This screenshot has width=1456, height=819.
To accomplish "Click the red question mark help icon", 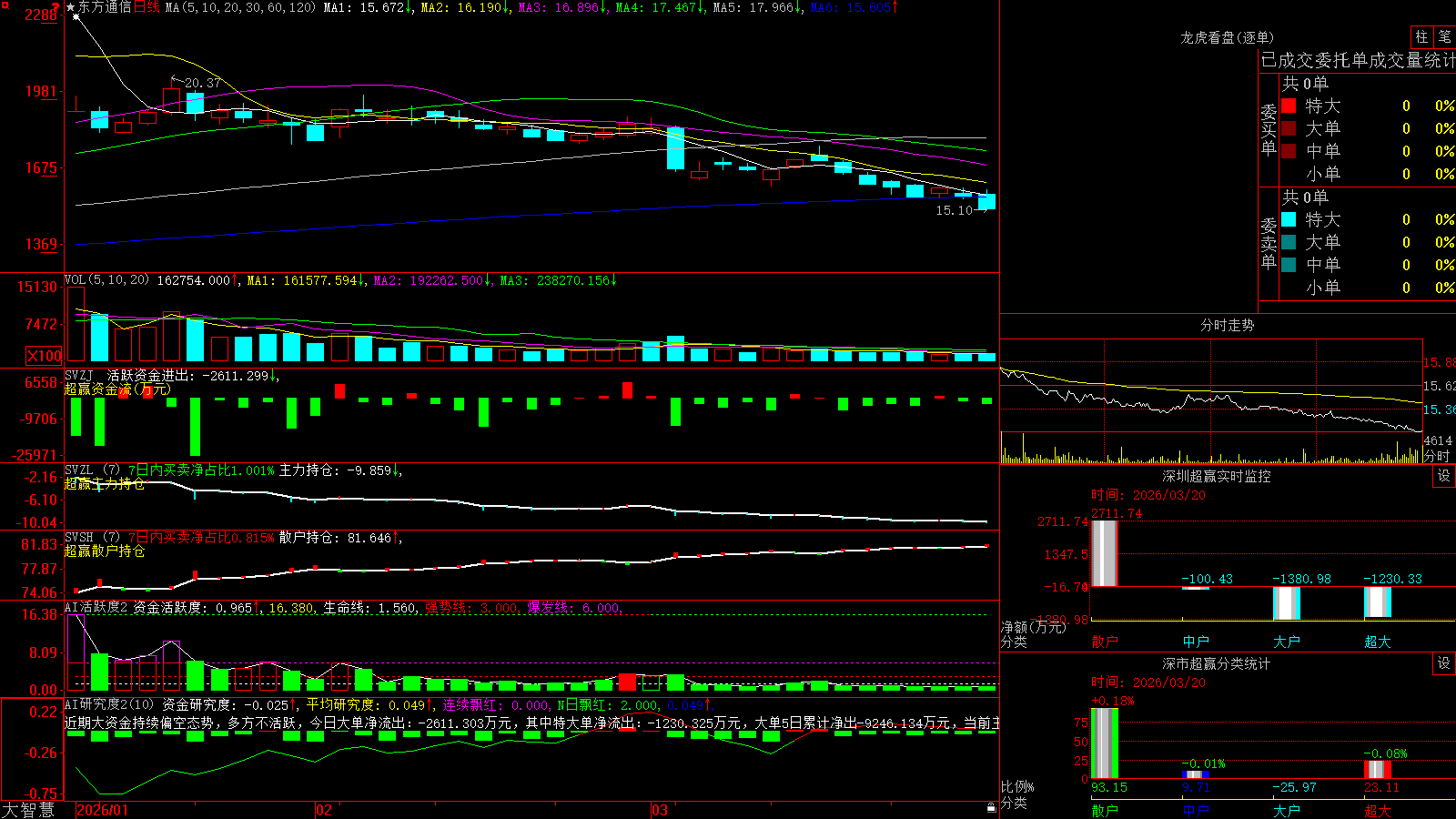I will [x=56, y=6].
